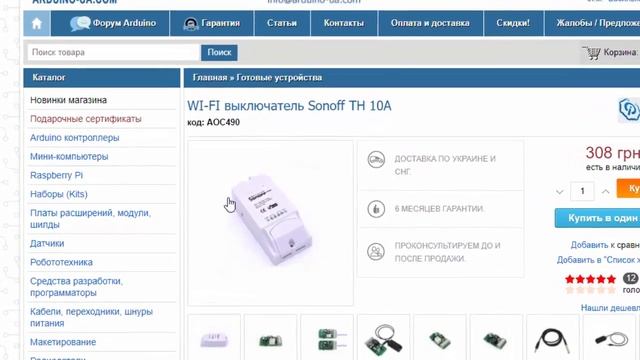The width and height of the screenshot is (640, 360).
Task: Open Новинки магазина category
Action: coord(68,100)
